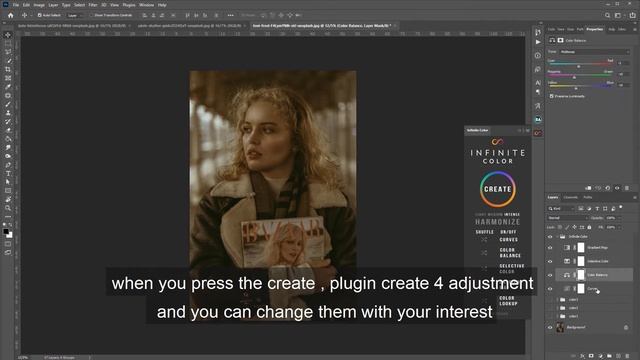Hide the Infinite Color group
640x360 pixels.
pyautogui.click(x=550, y=237)
